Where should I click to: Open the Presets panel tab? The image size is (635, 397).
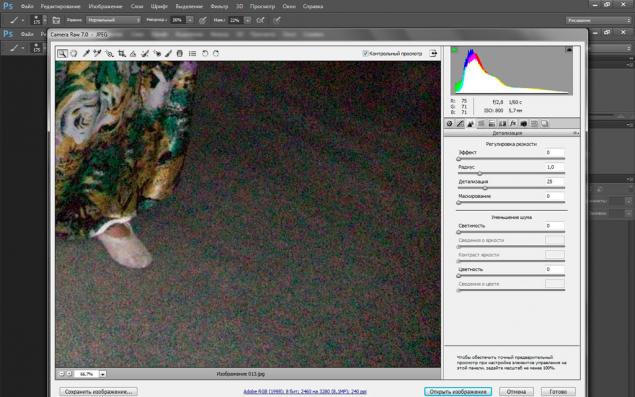point(534,124)
